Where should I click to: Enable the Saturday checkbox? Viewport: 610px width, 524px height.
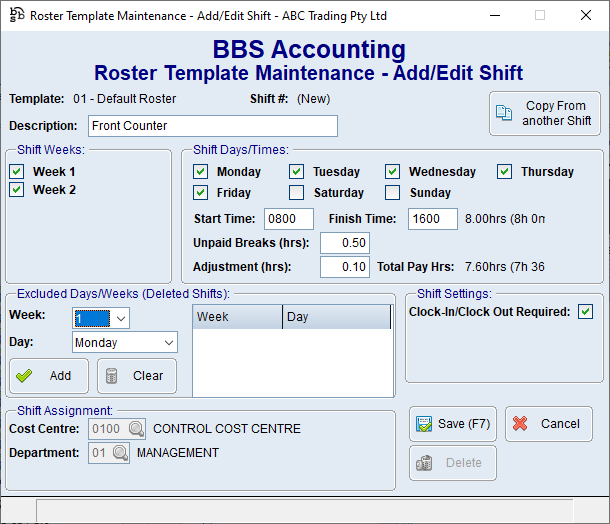pyautogui.click(x=297, y=193)
